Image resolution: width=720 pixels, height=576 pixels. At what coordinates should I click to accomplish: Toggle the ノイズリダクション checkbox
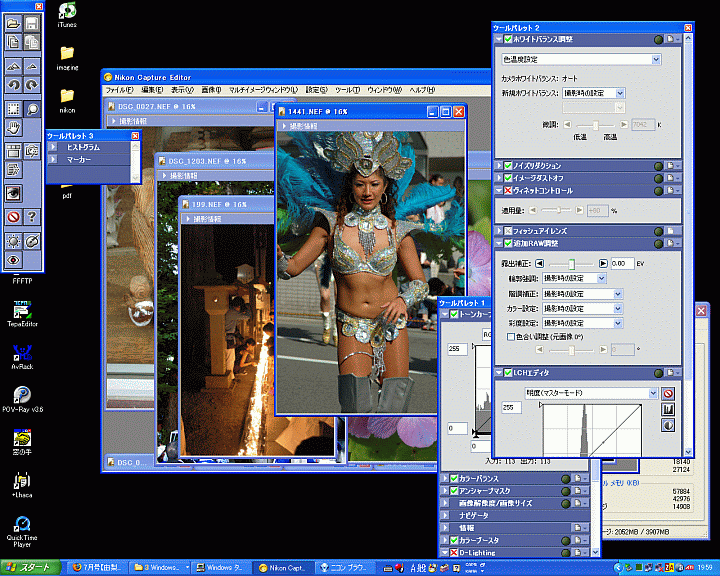(508, 165)
